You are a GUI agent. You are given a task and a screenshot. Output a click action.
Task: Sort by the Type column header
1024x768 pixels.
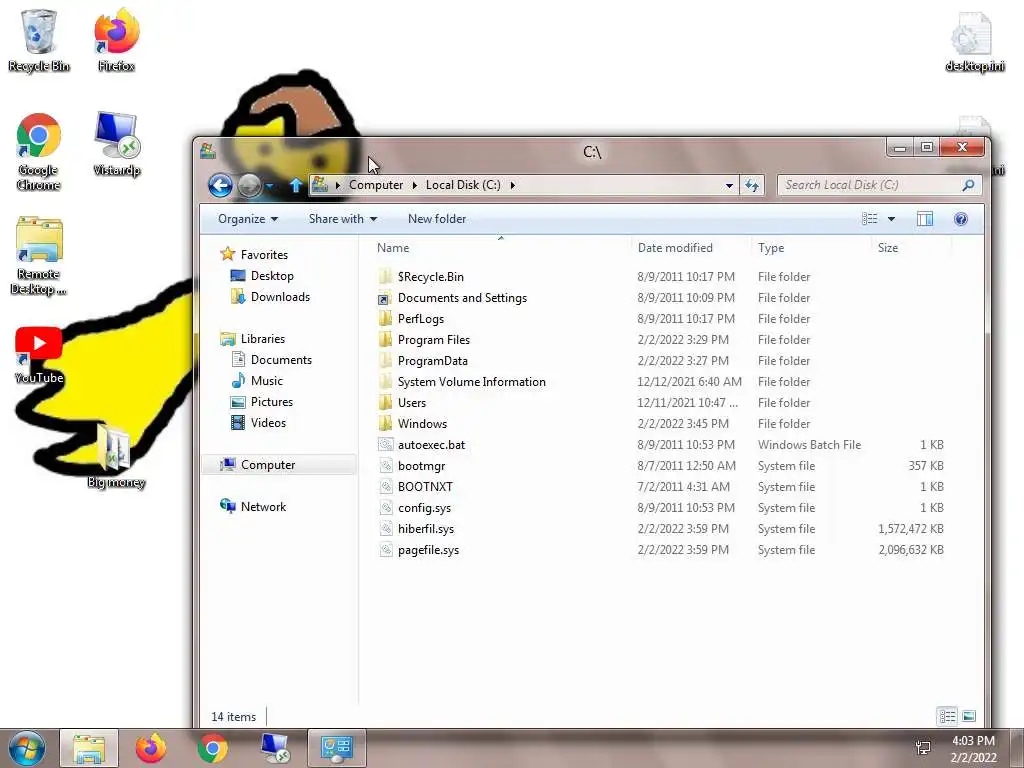811,248
